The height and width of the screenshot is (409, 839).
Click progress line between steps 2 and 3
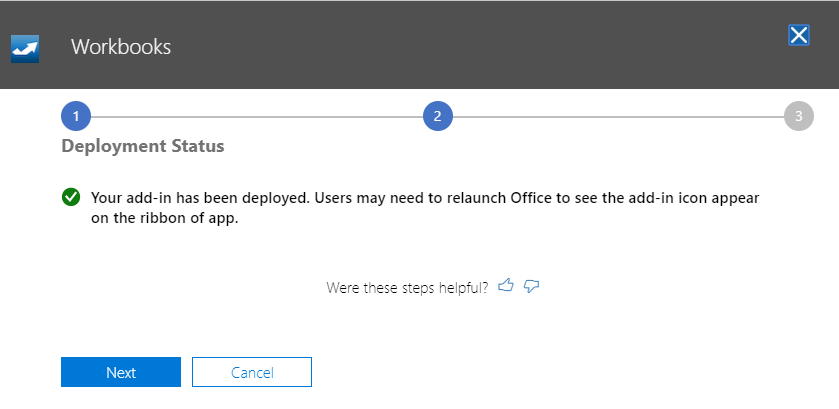[619, 116]
